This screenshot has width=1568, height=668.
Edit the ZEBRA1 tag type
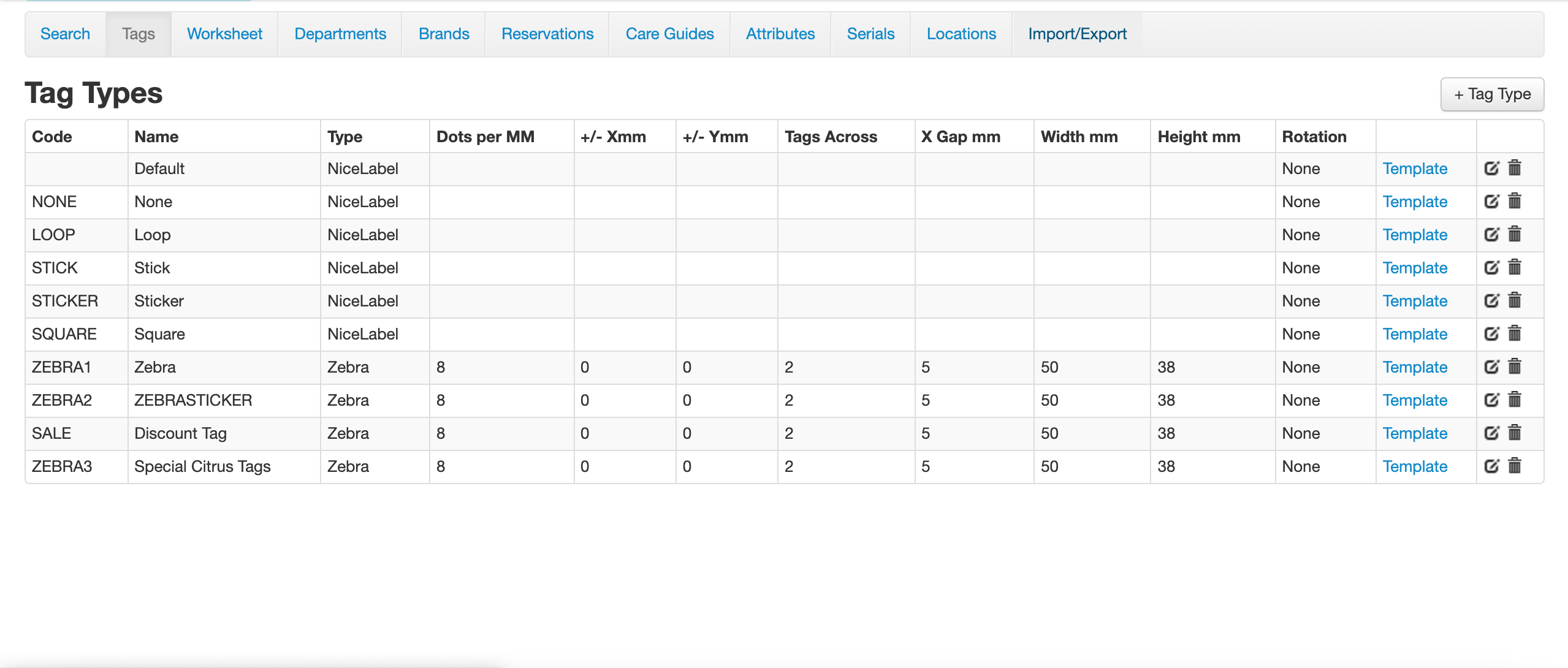pos(1491,366)
